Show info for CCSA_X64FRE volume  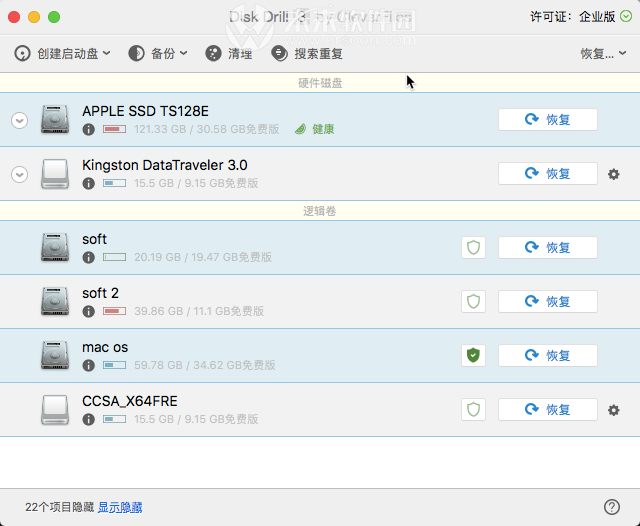point(89,419)
